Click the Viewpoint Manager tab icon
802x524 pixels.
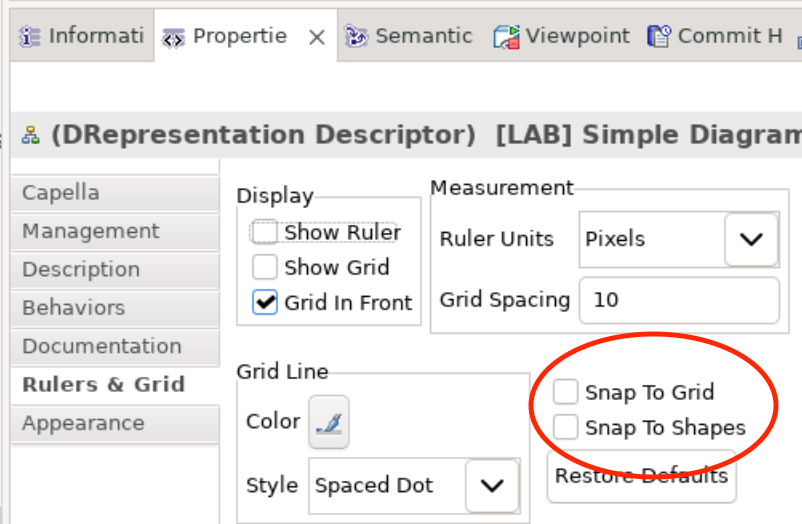506,37
